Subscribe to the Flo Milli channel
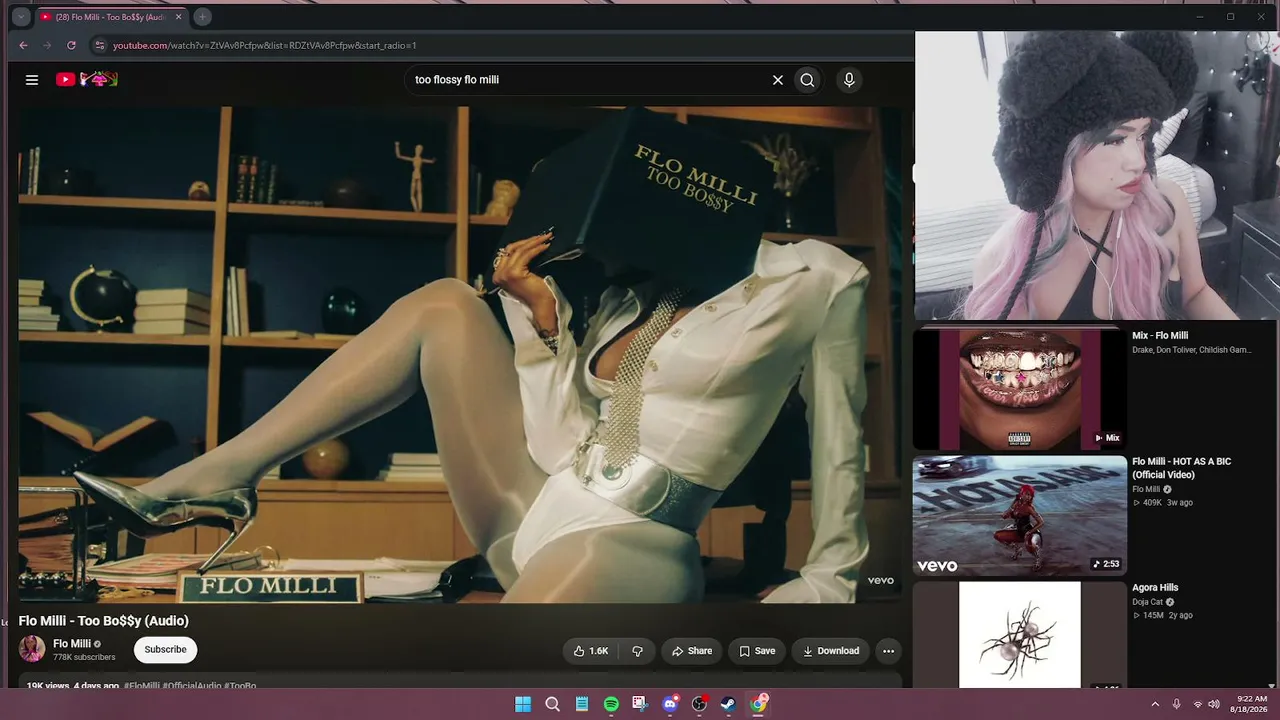 (x=165, y=650)
